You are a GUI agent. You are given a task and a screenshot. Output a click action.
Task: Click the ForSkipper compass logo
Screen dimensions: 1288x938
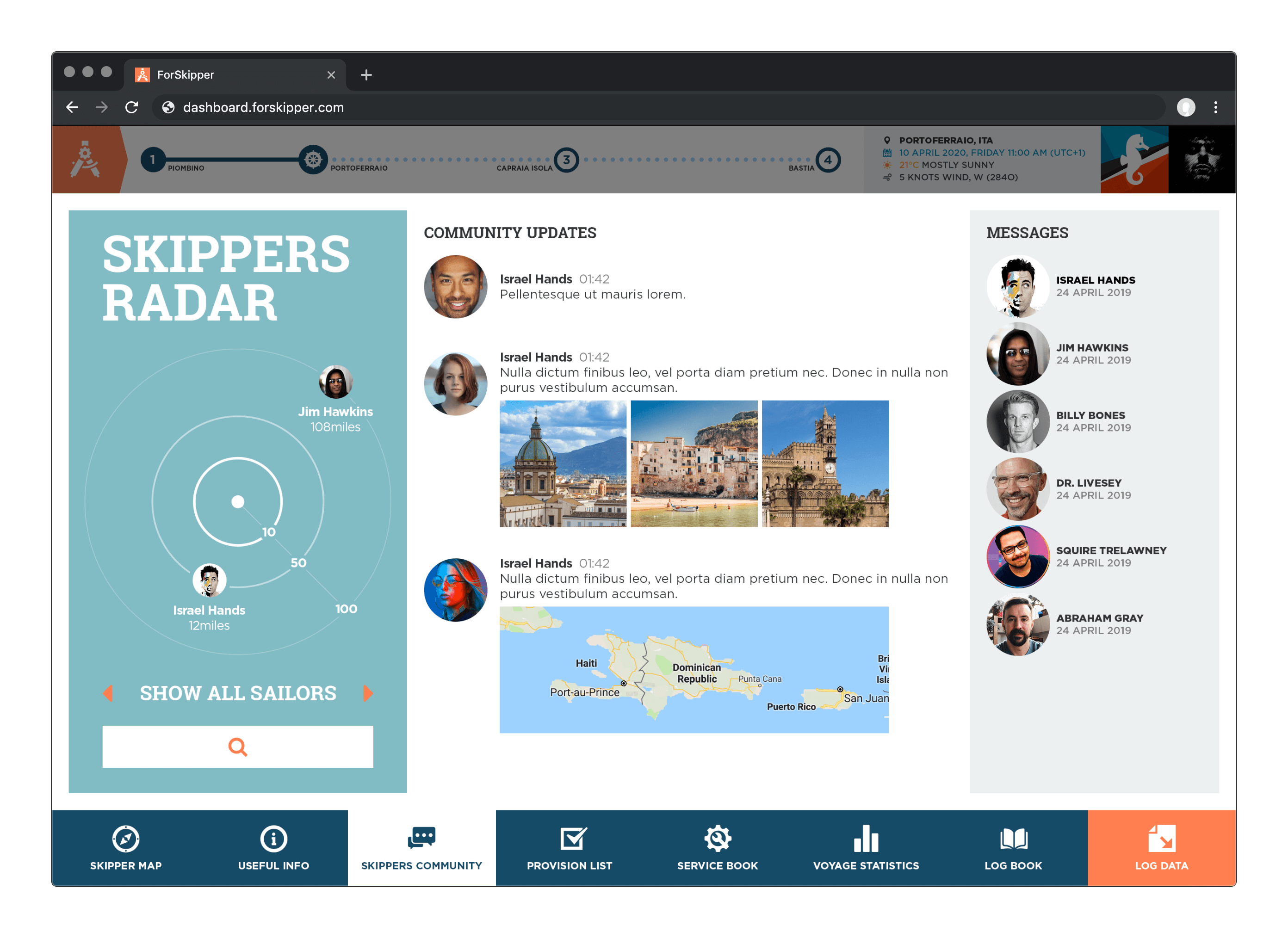pos(86,160)
